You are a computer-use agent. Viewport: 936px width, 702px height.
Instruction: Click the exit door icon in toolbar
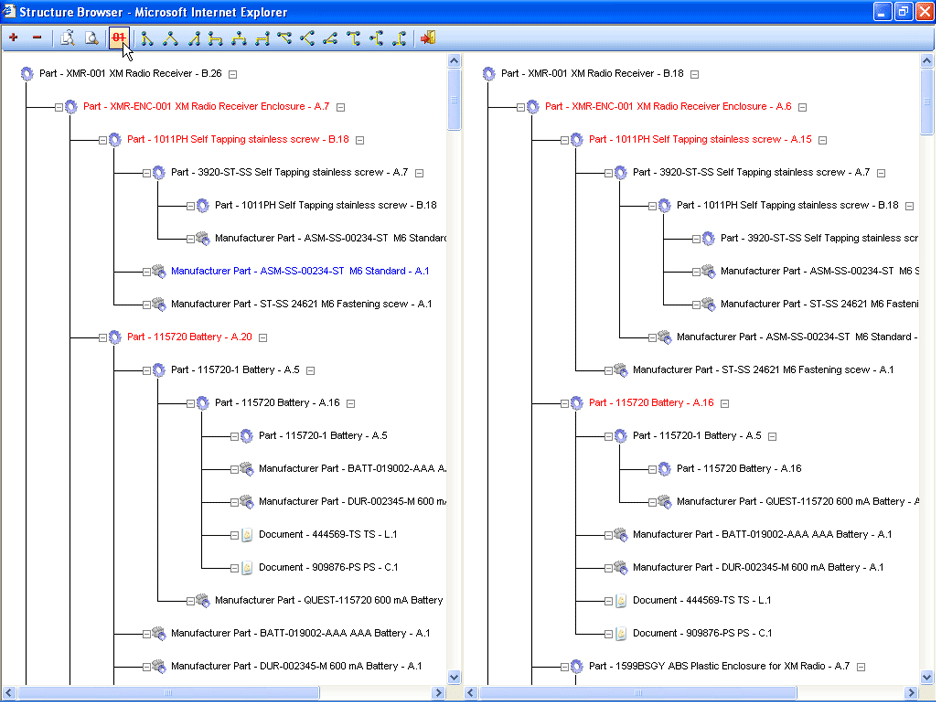click(x=428, y=38)
